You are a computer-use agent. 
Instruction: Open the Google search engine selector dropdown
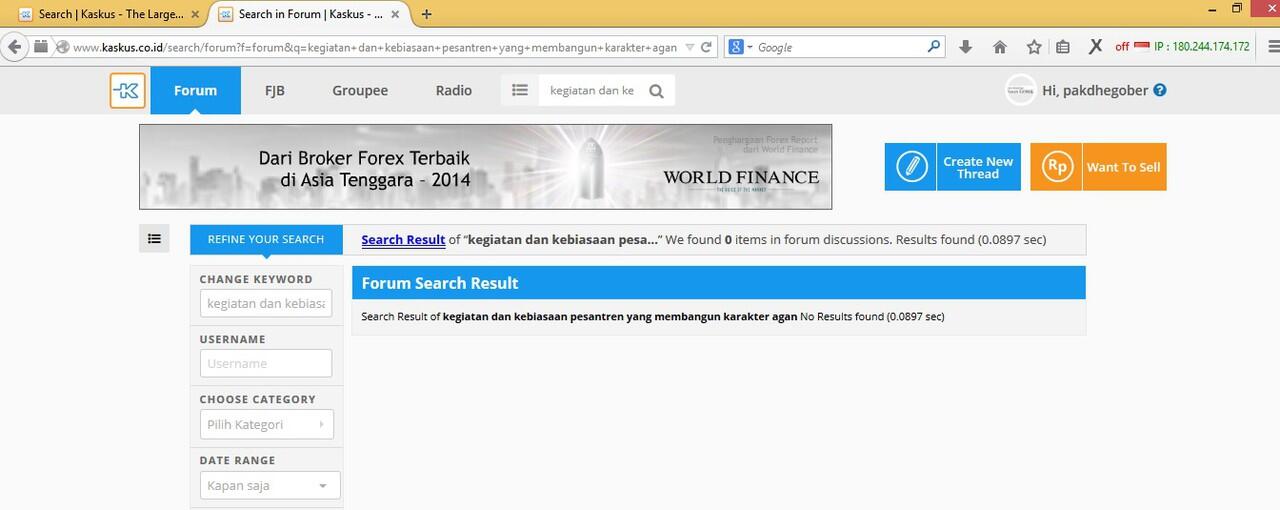[740, 47]
